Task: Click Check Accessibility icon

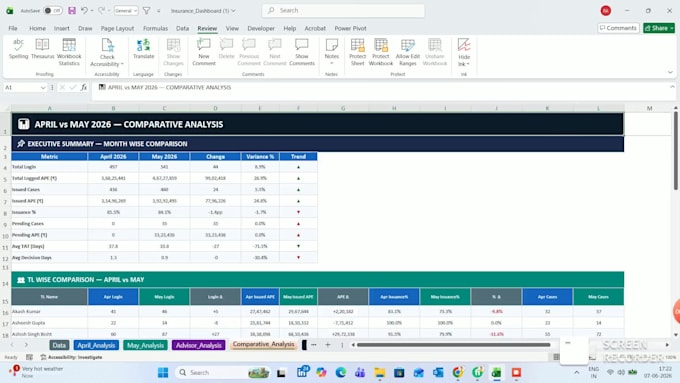Action: click(x=107, y=45)
